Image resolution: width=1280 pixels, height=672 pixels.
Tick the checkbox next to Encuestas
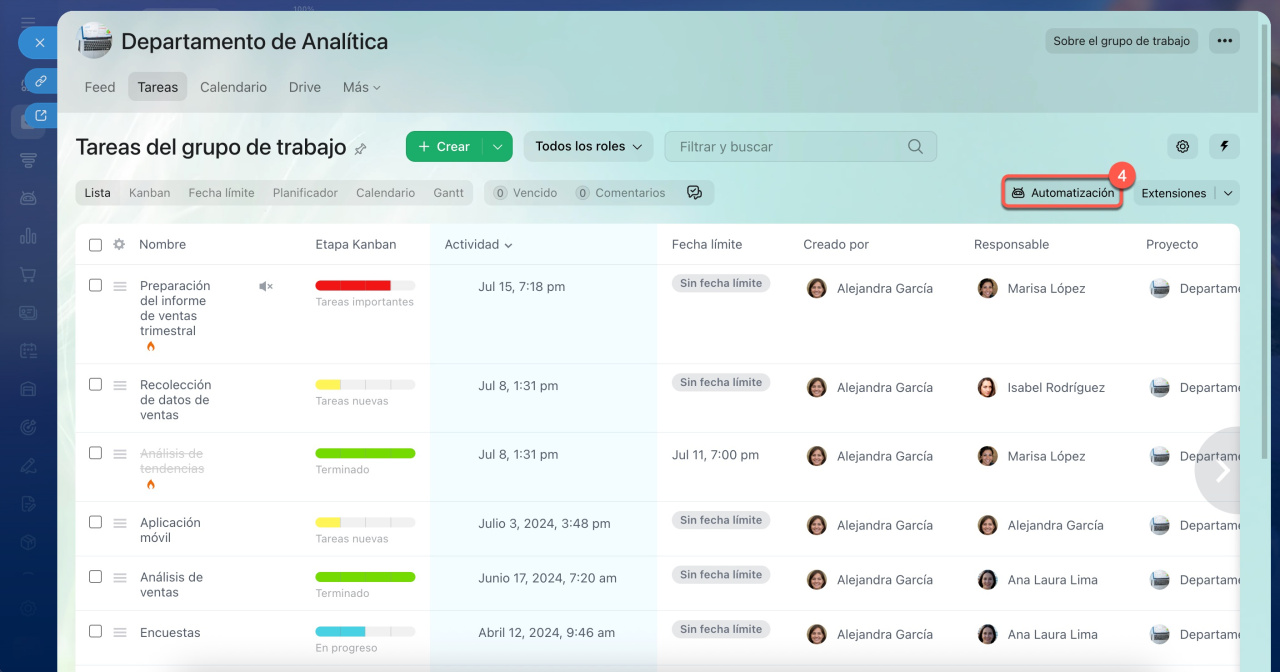[95, 631]
